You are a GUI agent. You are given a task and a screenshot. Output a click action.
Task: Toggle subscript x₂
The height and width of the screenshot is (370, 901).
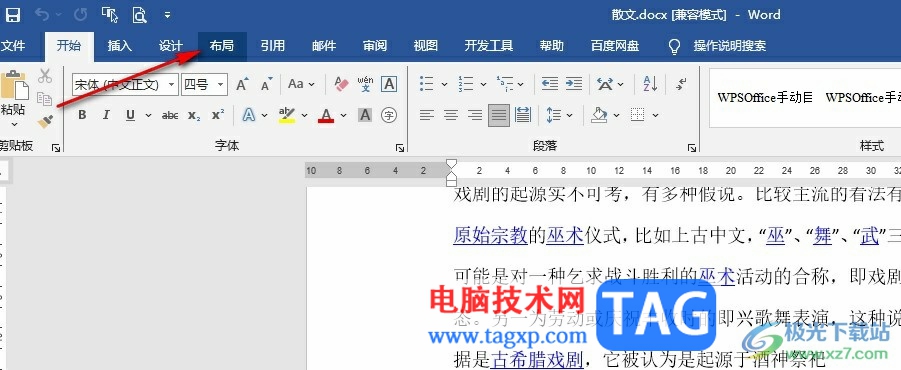coord(194,115)
